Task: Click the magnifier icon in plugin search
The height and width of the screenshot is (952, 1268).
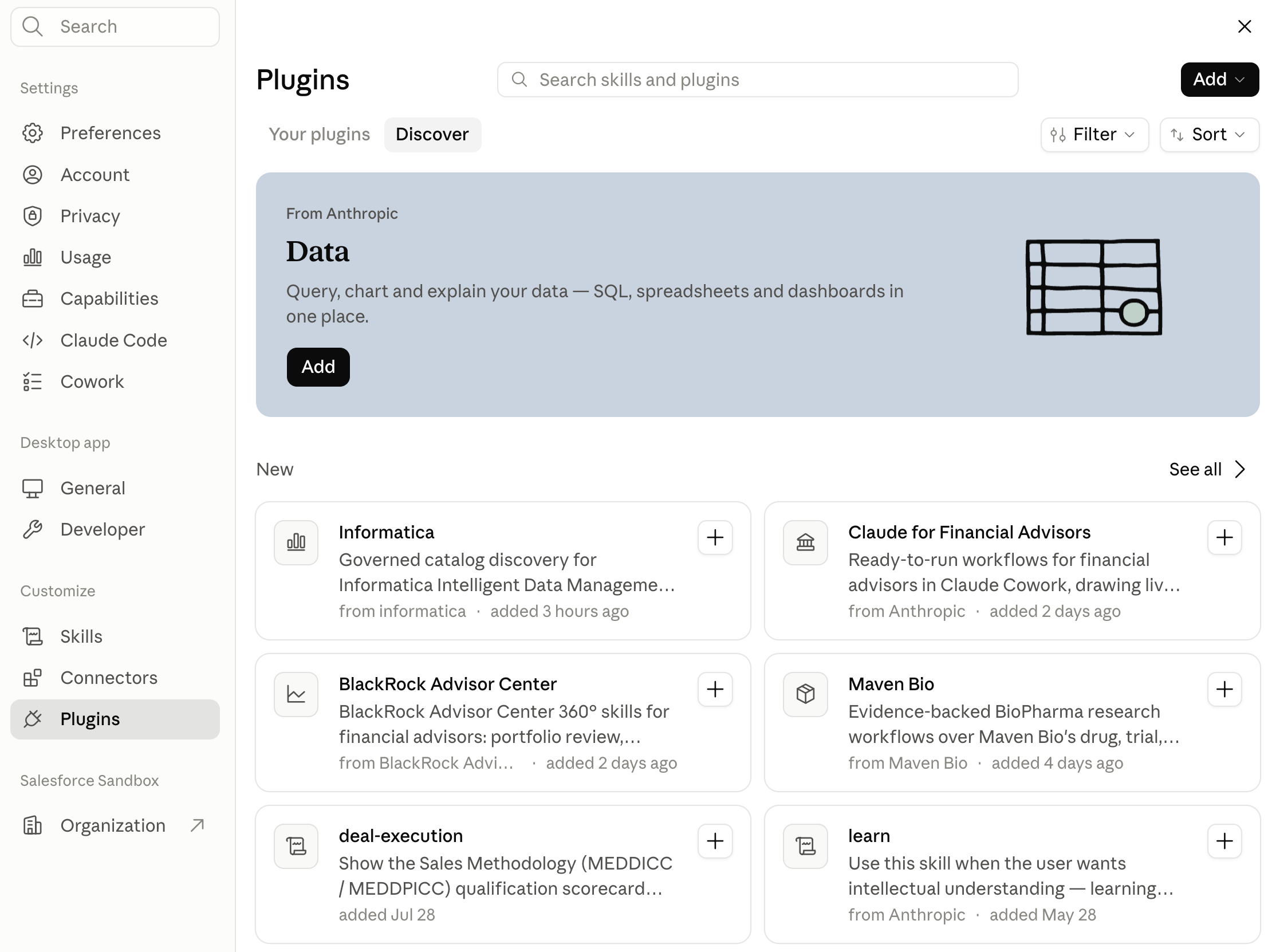Action: coord(519,79)
